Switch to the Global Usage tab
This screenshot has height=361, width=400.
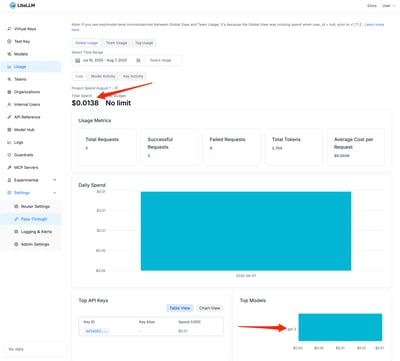87,43
